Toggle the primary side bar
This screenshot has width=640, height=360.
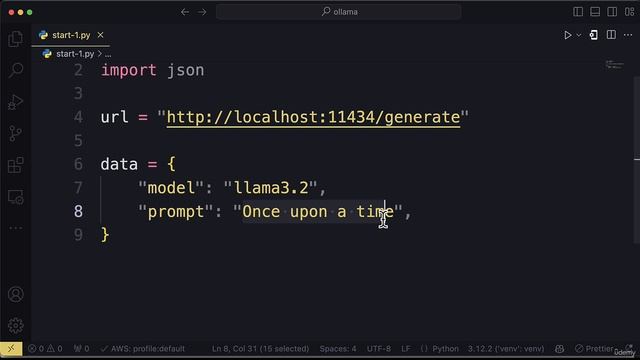pyautogui.click(x=578, y=12)
